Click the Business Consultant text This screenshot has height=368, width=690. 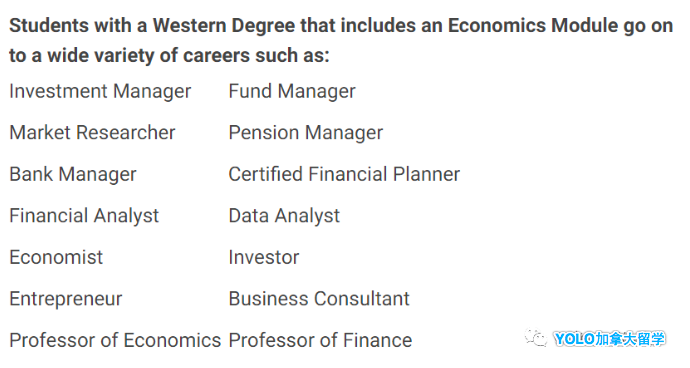point(319,298)
